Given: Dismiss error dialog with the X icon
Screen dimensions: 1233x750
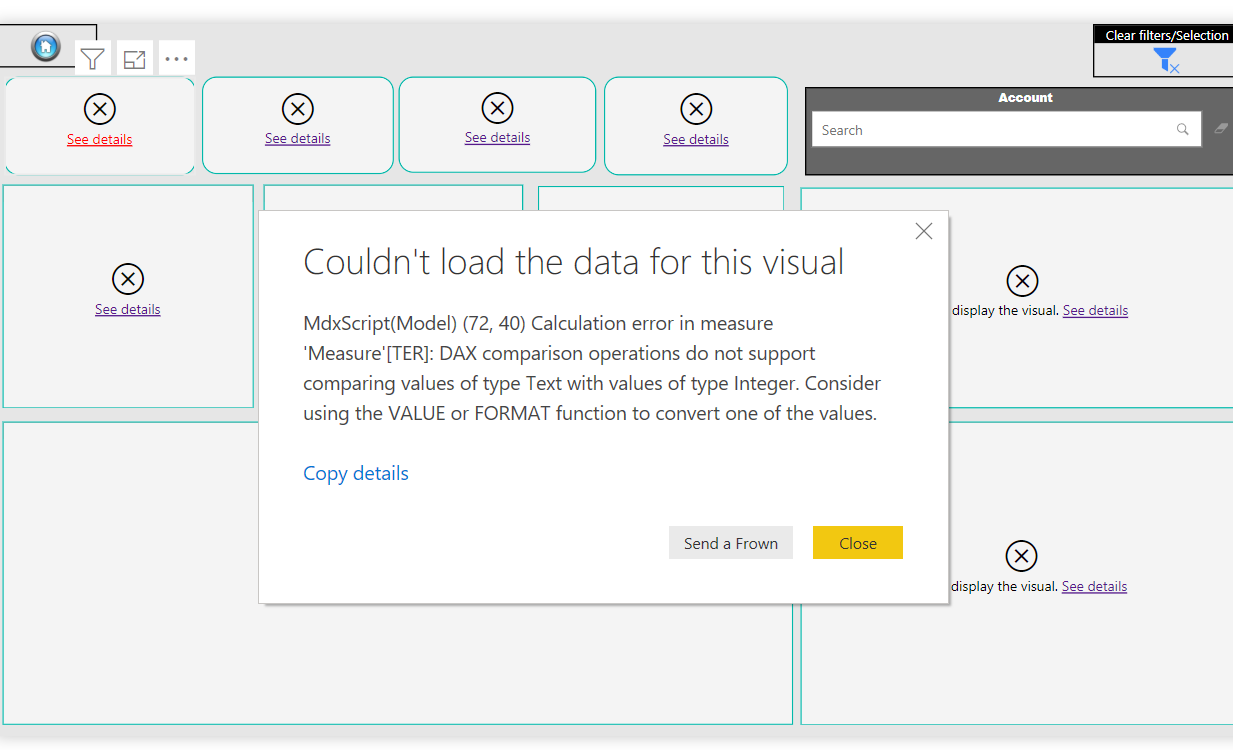Looking at the screenshot, I should click(924, 231).
